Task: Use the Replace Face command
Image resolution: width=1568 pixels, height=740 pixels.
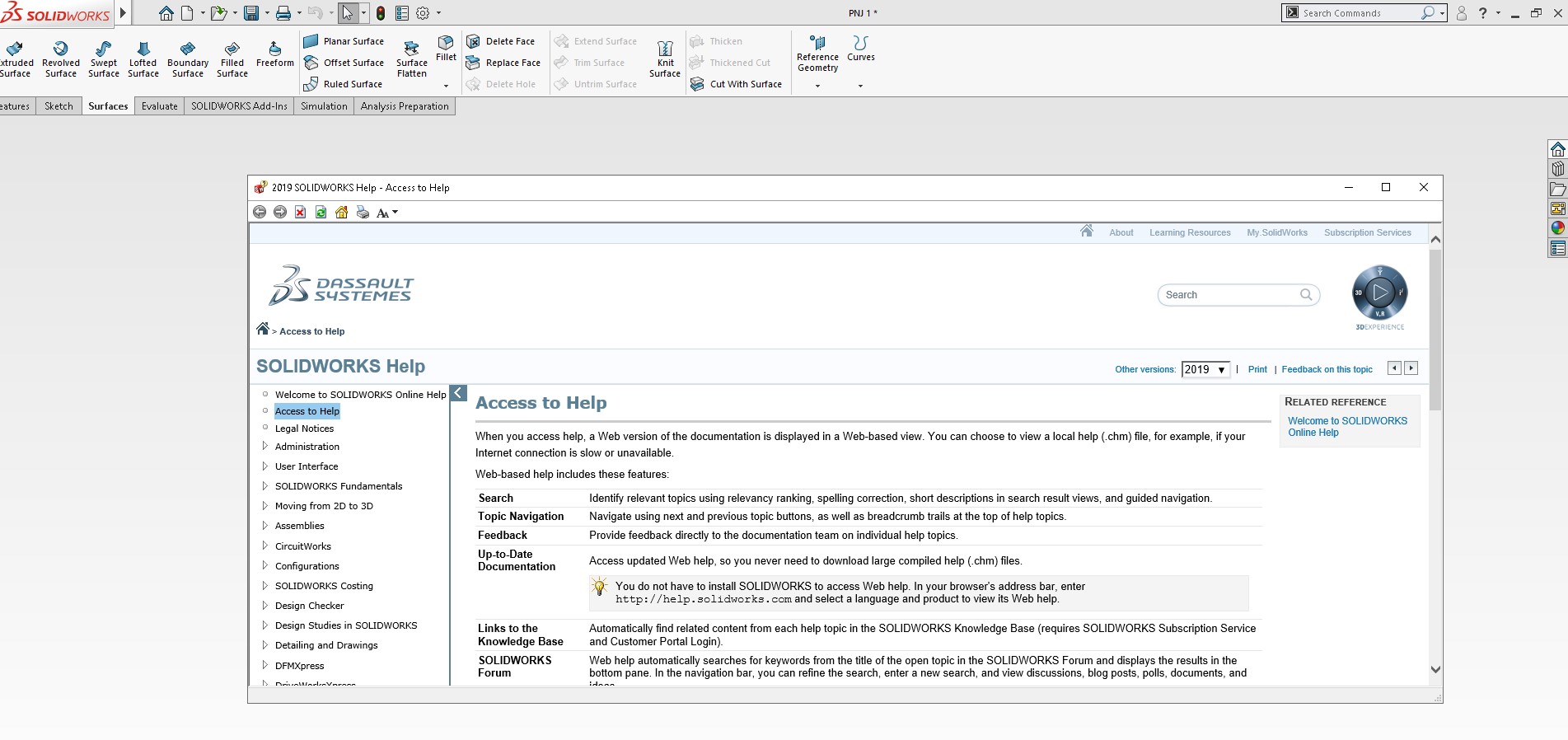Action: (503, 63)
